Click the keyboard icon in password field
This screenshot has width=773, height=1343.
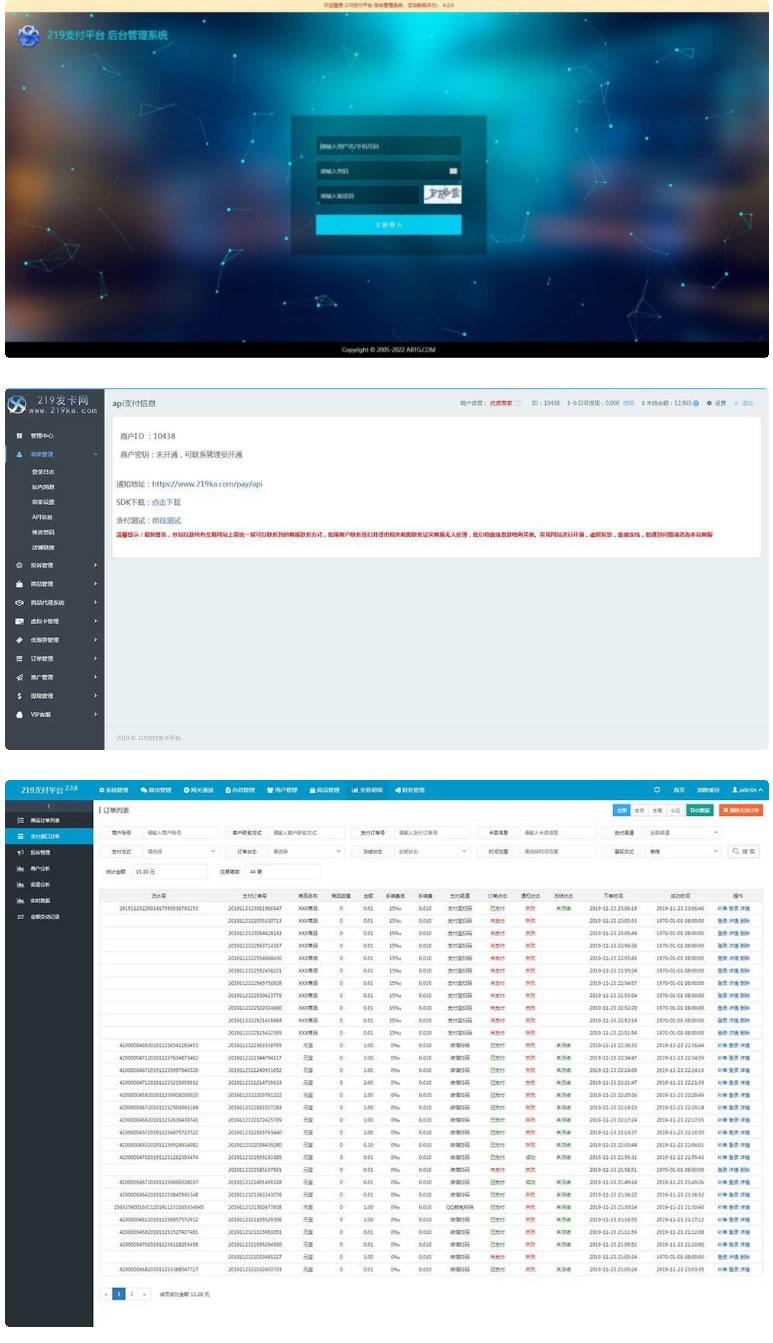[x=453, y=171]
